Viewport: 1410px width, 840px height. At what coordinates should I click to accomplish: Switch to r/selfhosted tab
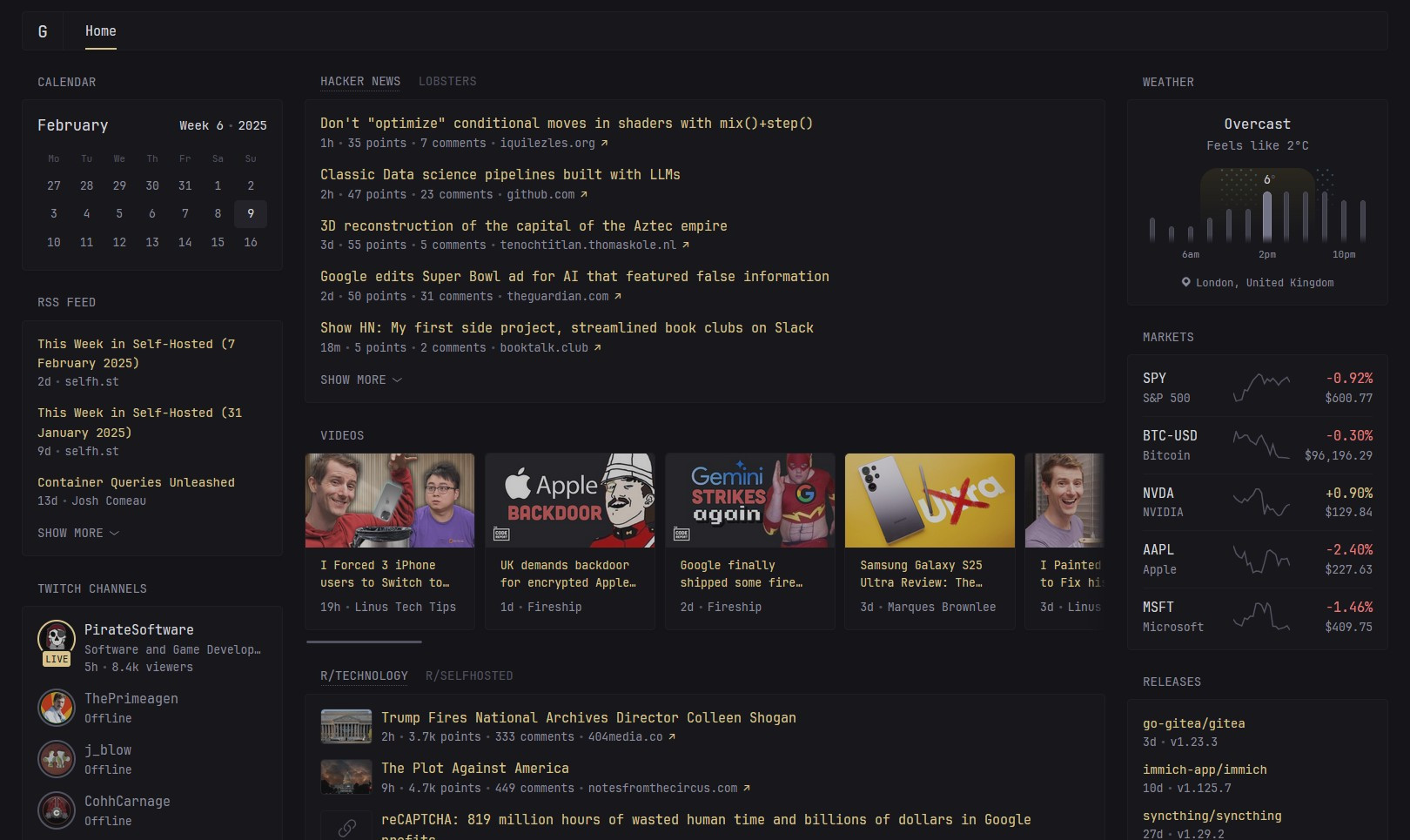[469, 675]
